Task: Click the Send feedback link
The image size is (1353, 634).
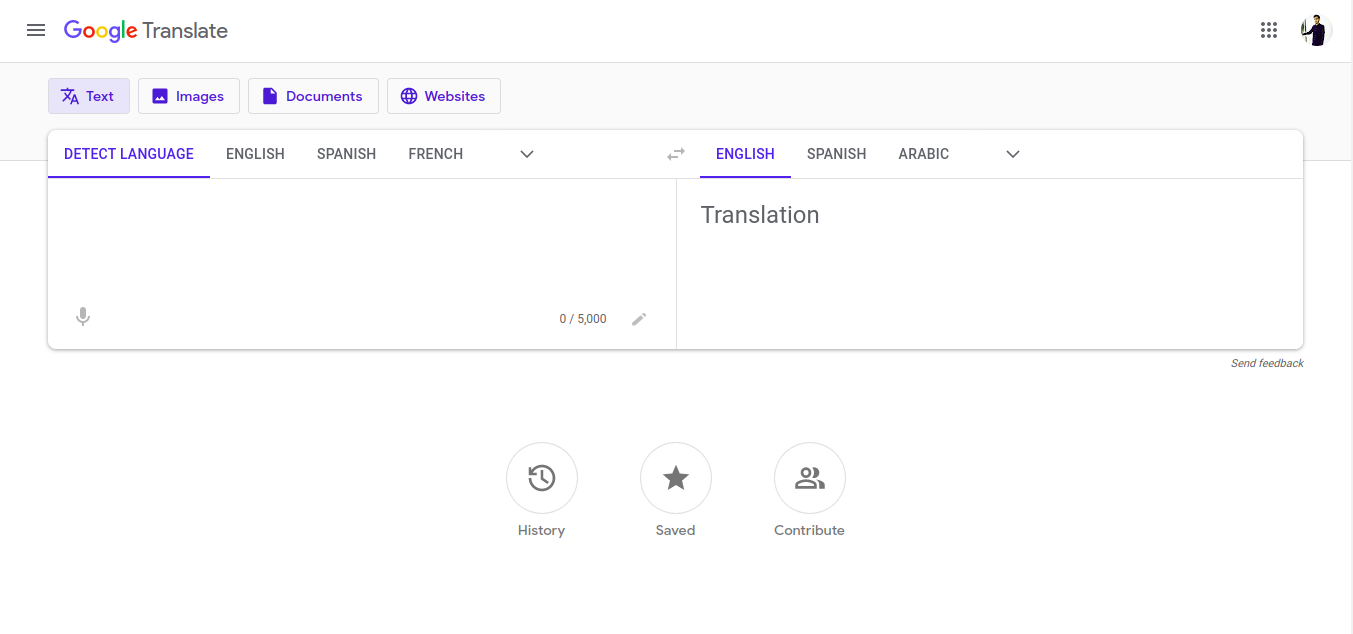Action: tap(1267, 363)
